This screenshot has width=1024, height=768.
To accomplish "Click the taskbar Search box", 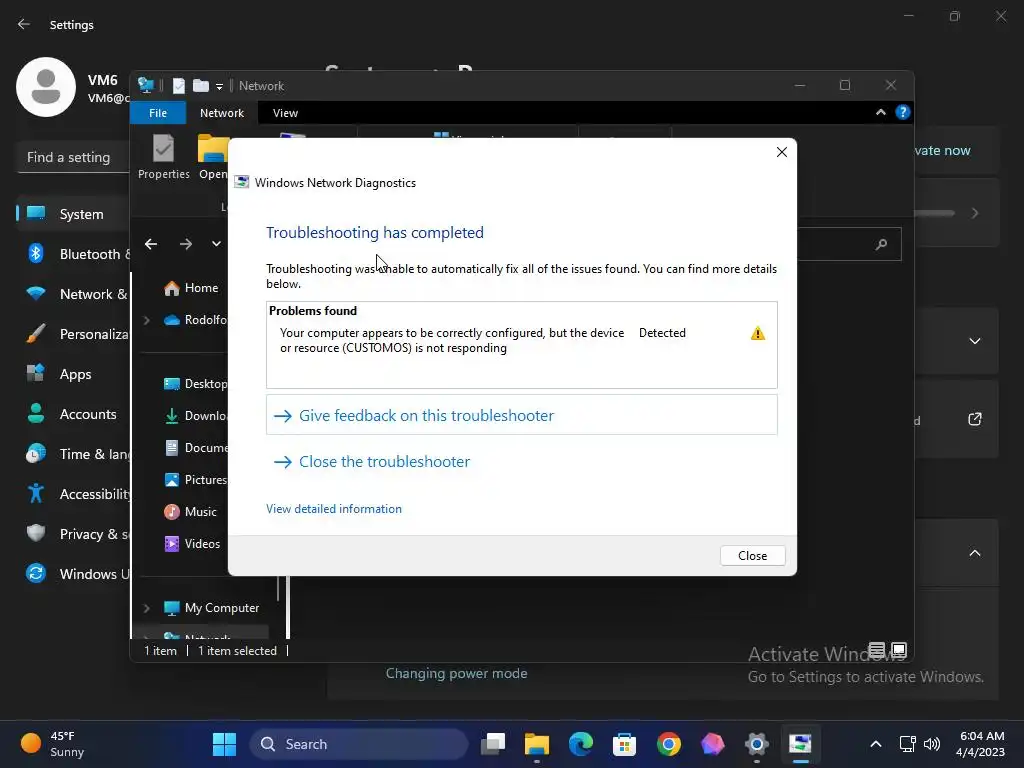I will (x=359, y=744).
